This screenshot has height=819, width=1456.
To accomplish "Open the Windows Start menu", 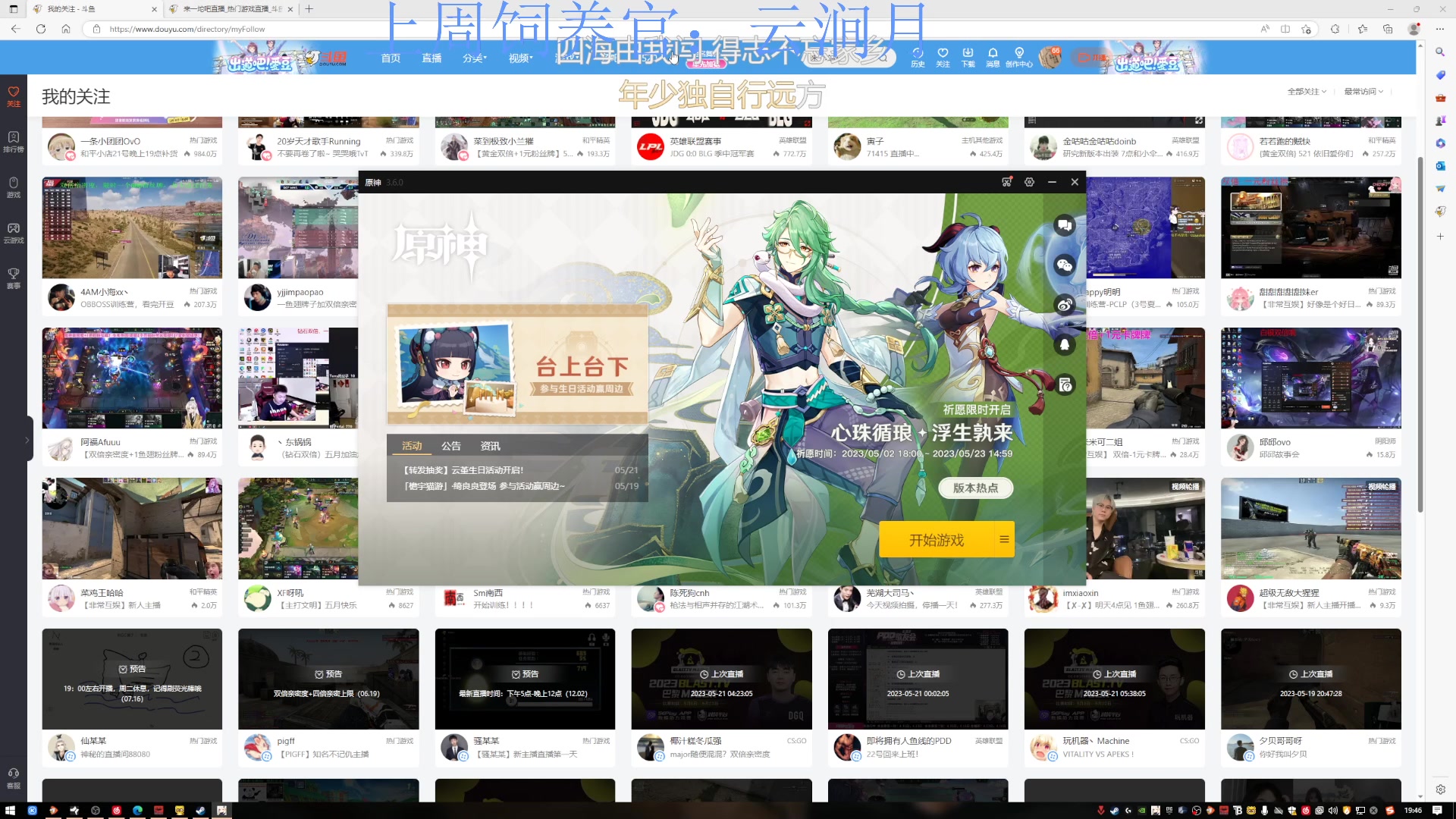I will click(11, 810).
